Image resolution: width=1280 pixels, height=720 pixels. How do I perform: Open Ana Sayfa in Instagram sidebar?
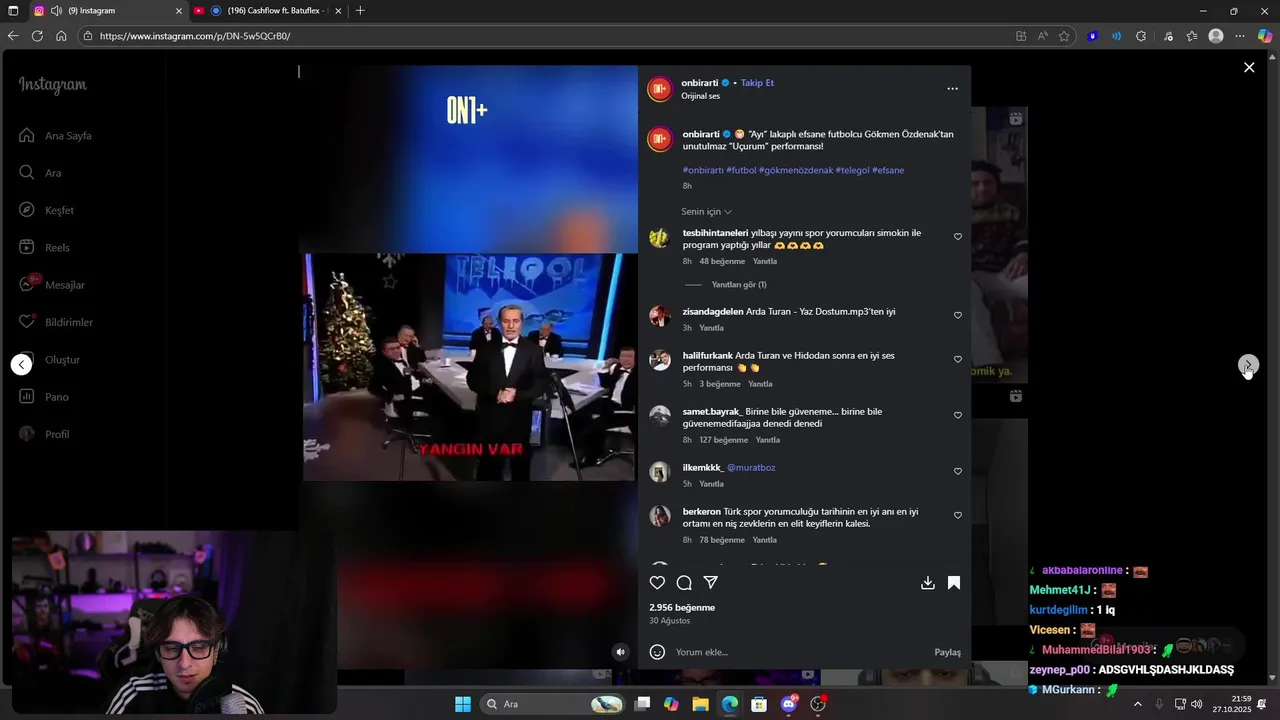click(55, 135)
